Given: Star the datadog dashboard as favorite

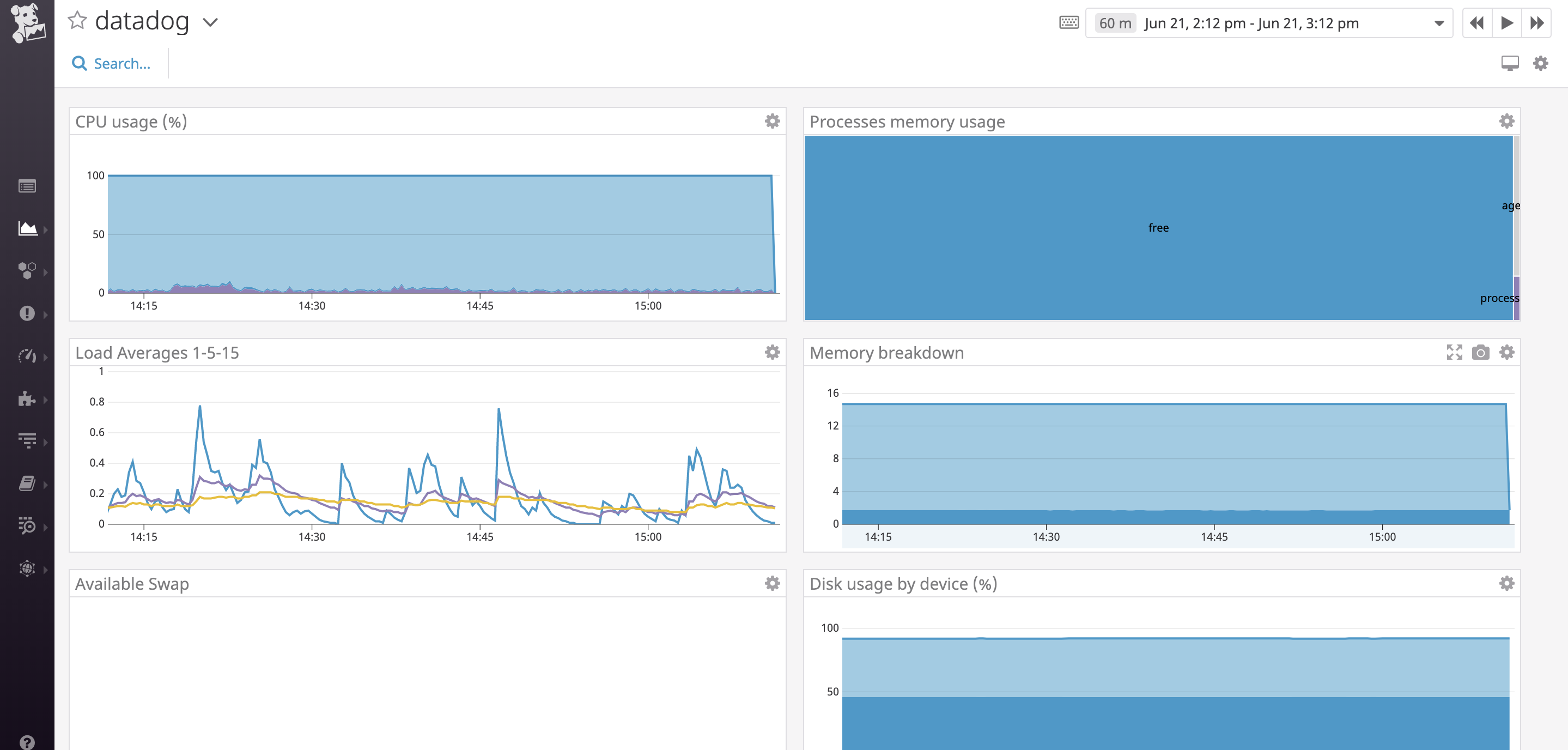Looking at the screenshot, I should [x=77, y=21].
